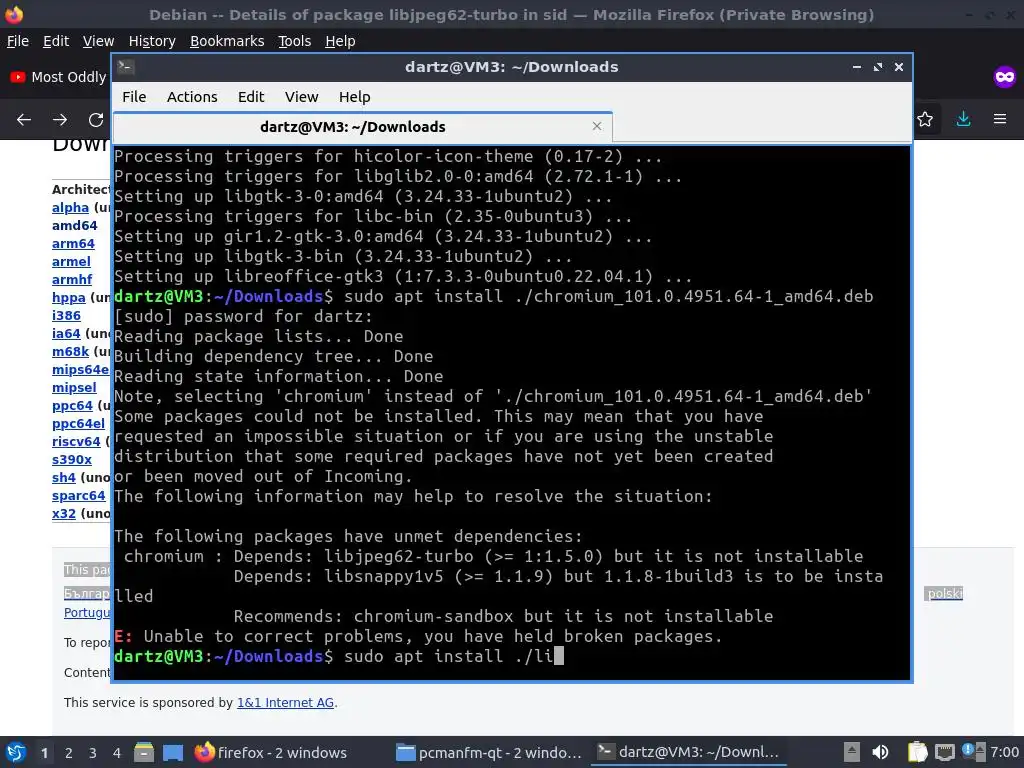Open the m68k architecture link
Viewport: 1024px width, 768px height.
(x=70, y=351)
